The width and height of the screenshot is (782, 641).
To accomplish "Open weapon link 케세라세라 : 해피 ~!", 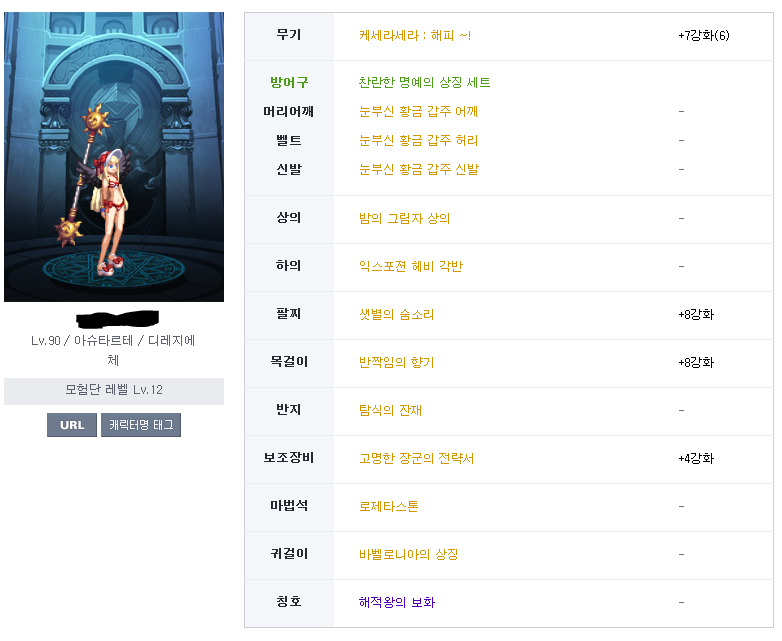I will coord(415,35).
